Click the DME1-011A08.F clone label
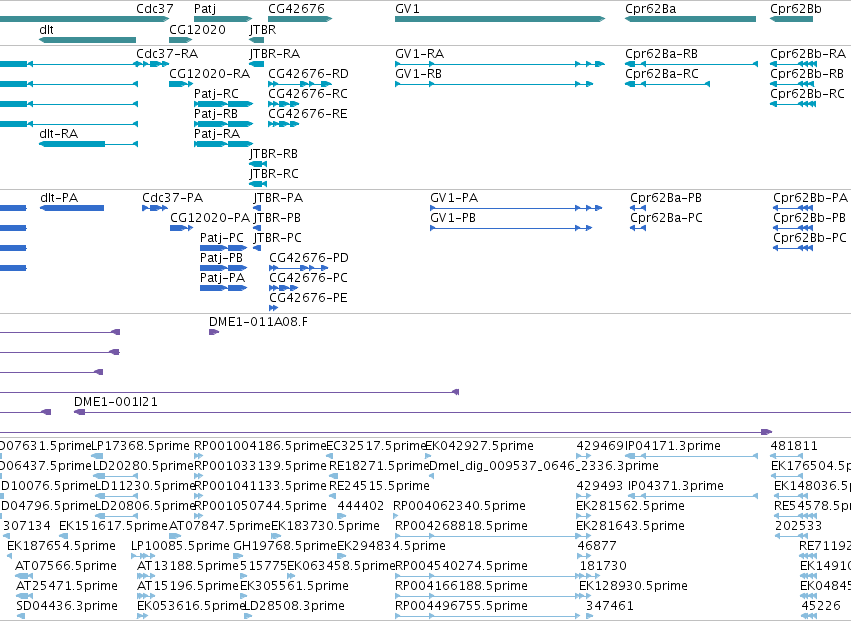The height and width of the screenshot is (621, 851). point(258,322)
